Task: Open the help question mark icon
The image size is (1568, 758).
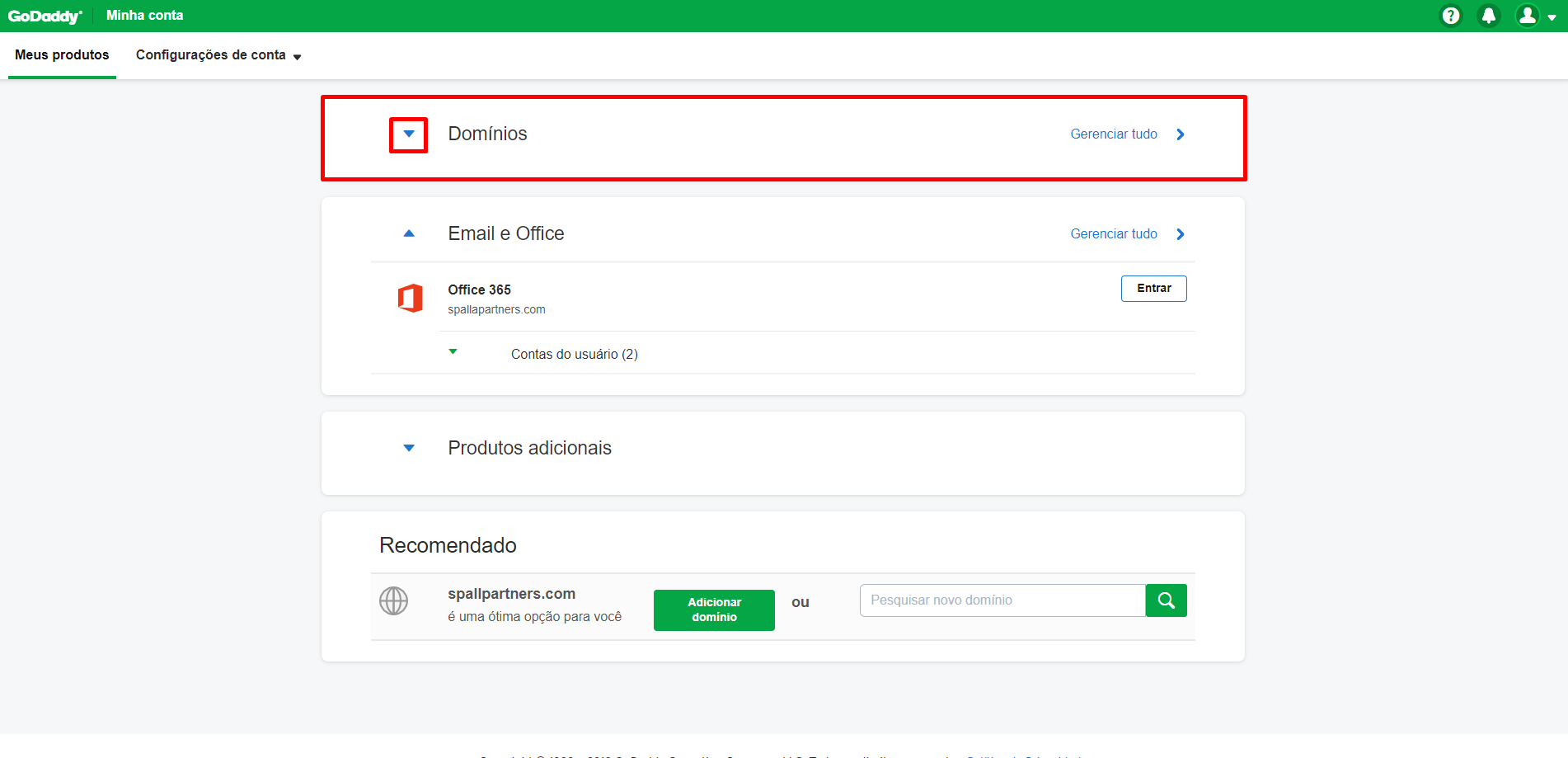Action: pyautogui.click(x=1450, y=16)
